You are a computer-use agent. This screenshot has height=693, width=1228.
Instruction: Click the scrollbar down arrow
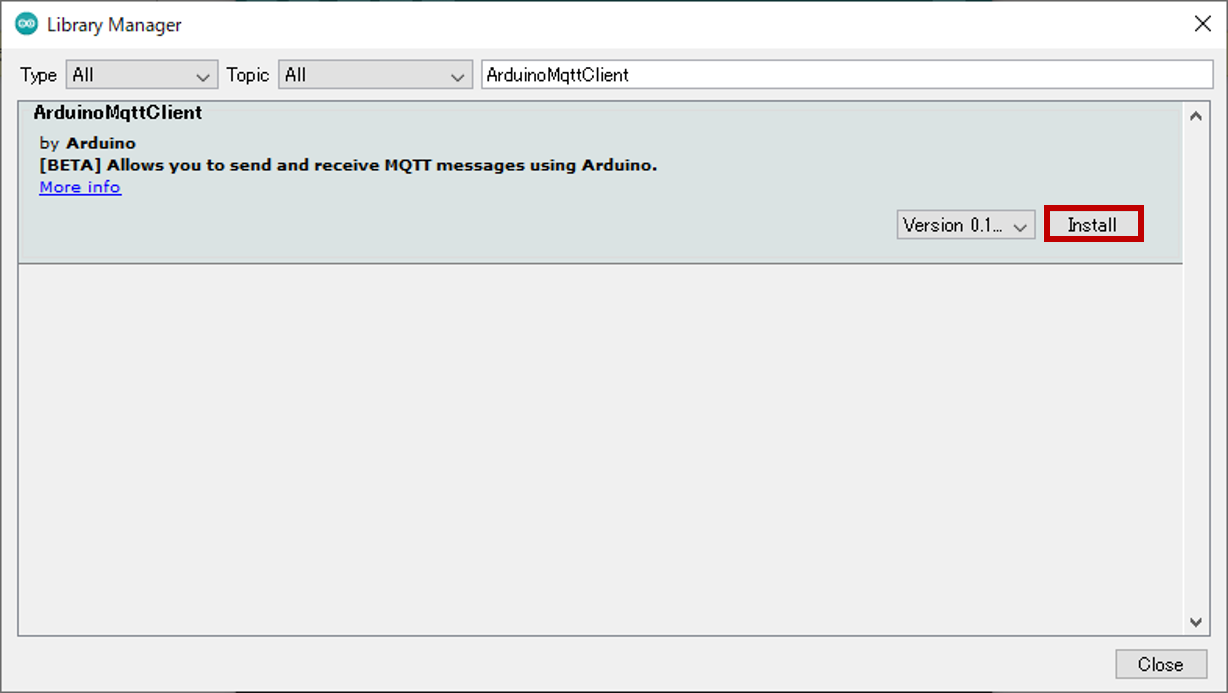pyautogui.click(x=1196, y=620)
